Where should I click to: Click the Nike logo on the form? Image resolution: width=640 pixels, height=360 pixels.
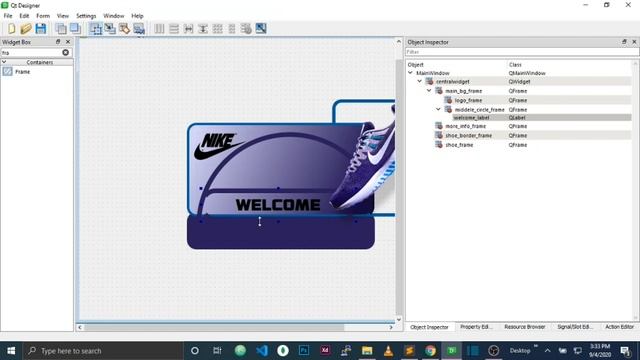coord(218,146)
